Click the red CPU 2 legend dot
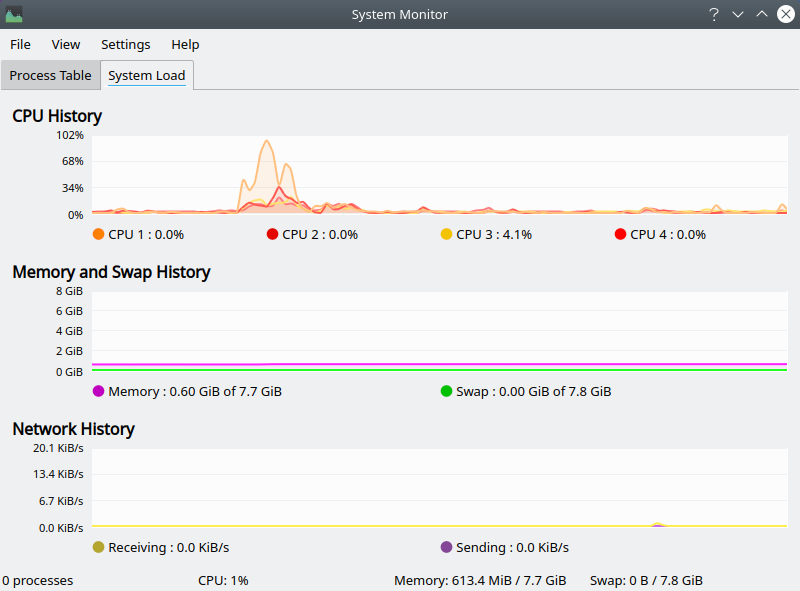This screenshot has width=800, height=591. 272,234
